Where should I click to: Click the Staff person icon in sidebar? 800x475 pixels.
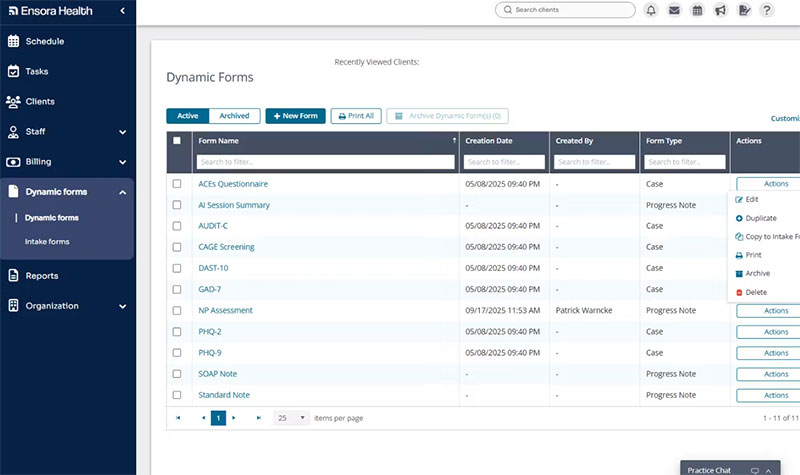[13, 132]
